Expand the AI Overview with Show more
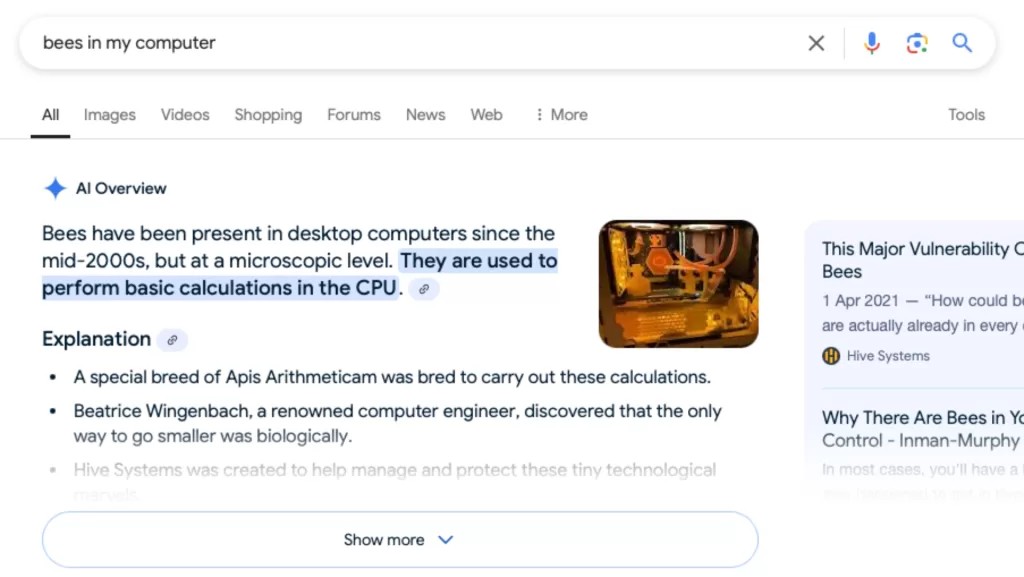This screenshot has height=577, width=1024. pyautogui.click(x=399, y=540)
